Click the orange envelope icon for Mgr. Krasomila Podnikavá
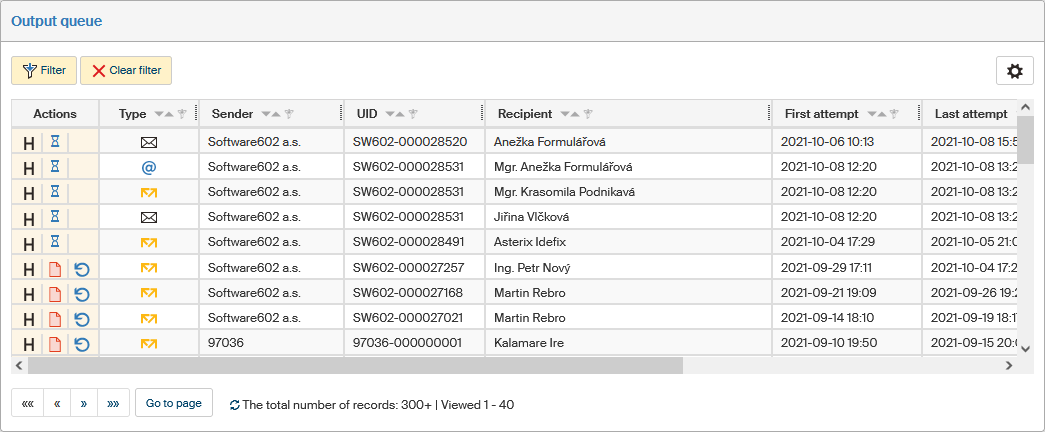Viewport: 1045px width, 432px height. [x=149, y=192]
